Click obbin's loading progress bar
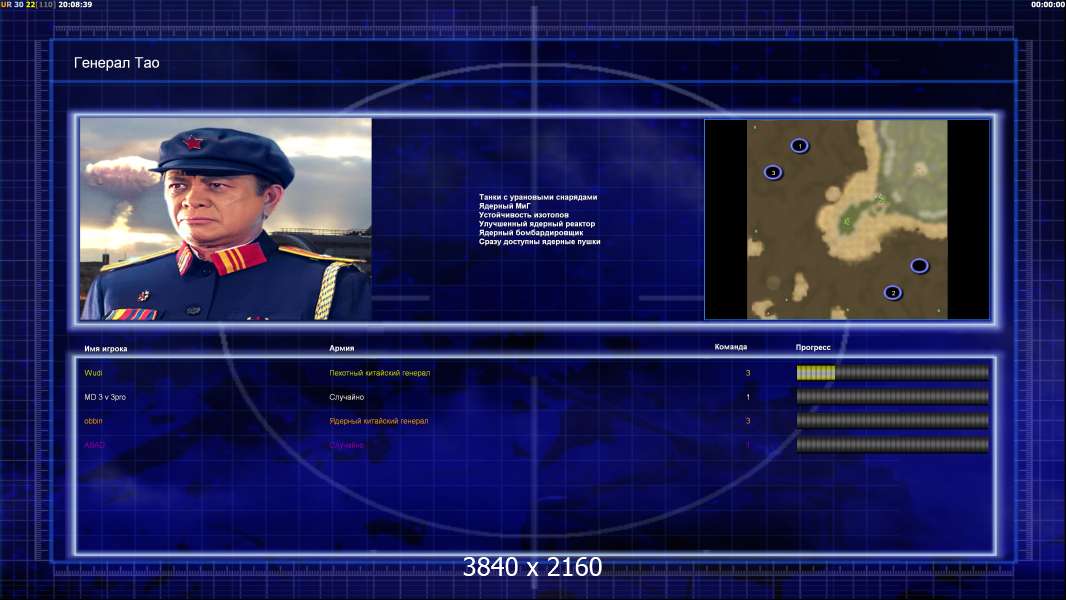This screenshot has height=600, width=1066. pyautogui.click(x=893, y=421)
